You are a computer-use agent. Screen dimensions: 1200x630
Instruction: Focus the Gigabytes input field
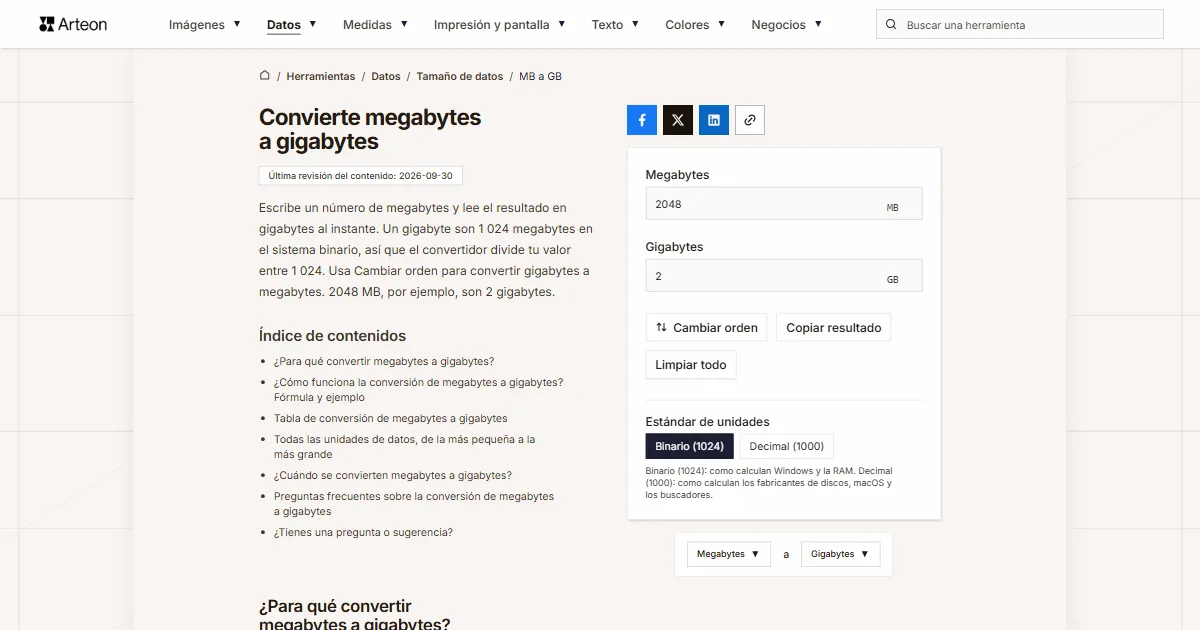tap(784, 276)
